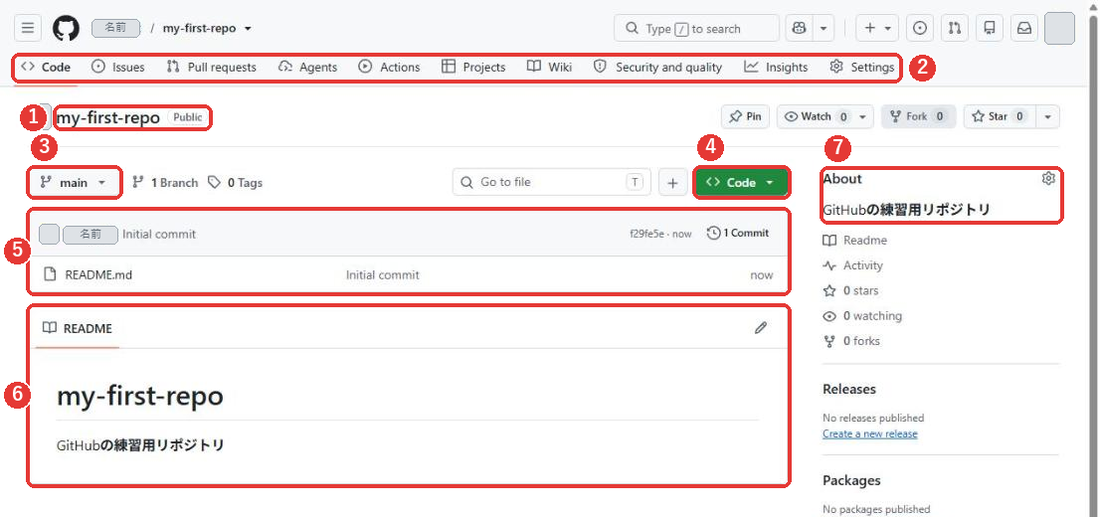Open the README.md file

pos(98,275)
